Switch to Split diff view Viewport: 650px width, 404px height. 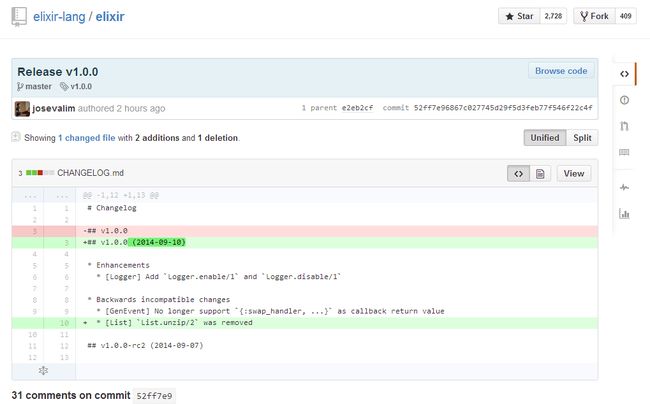[x=582, y=138]
